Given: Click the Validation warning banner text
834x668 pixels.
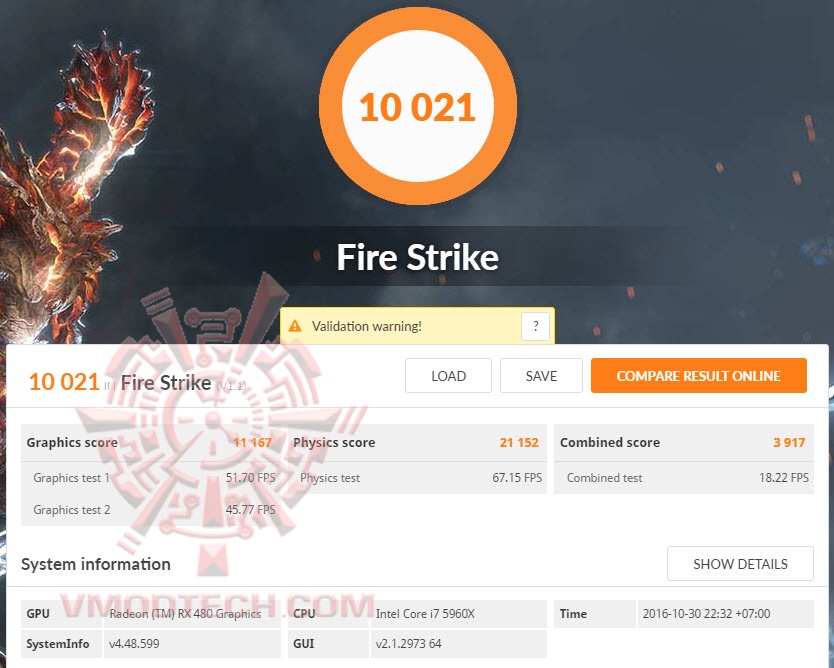Looking at the screenshot, I should pos(366,326).
